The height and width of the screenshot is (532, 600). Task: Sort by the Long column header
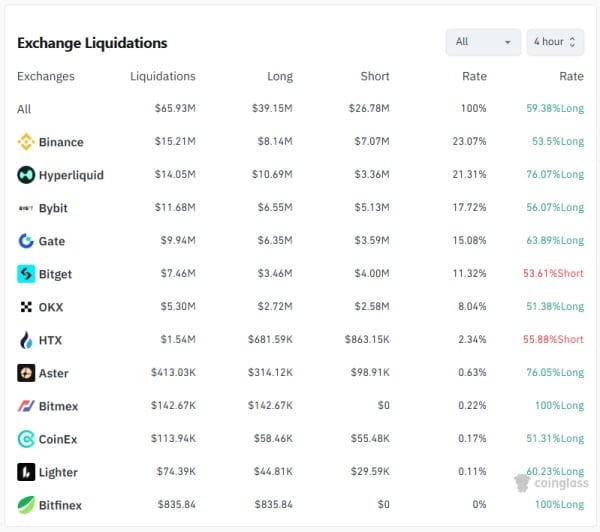(278, 76)
